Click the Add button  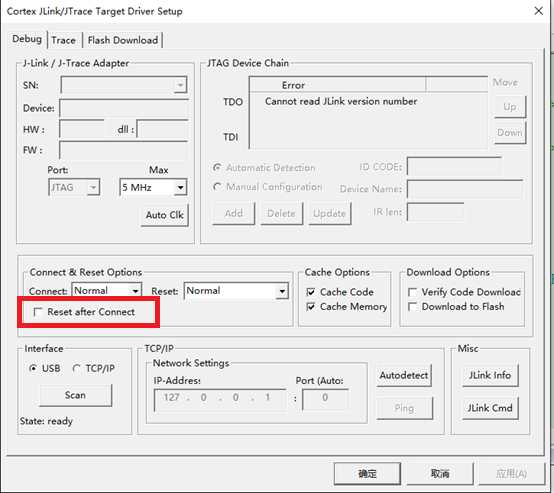(234, 213)
